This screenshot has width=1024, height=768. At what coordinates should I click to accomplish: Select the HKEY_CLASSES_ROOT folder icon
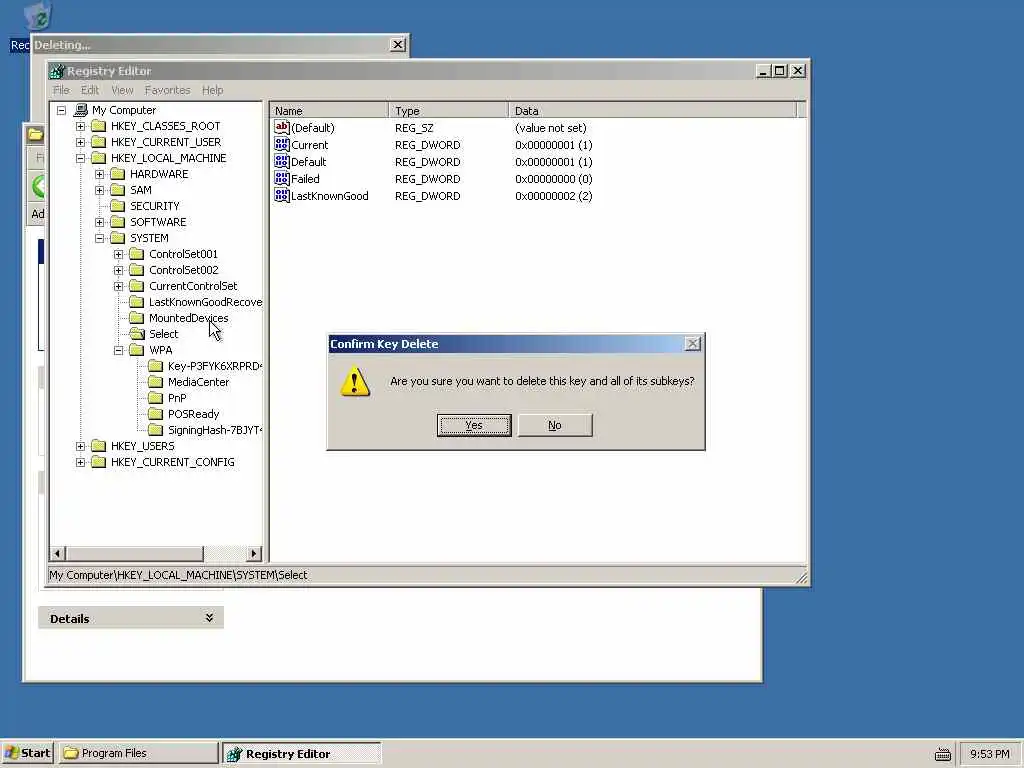click(x=99, y=125)
